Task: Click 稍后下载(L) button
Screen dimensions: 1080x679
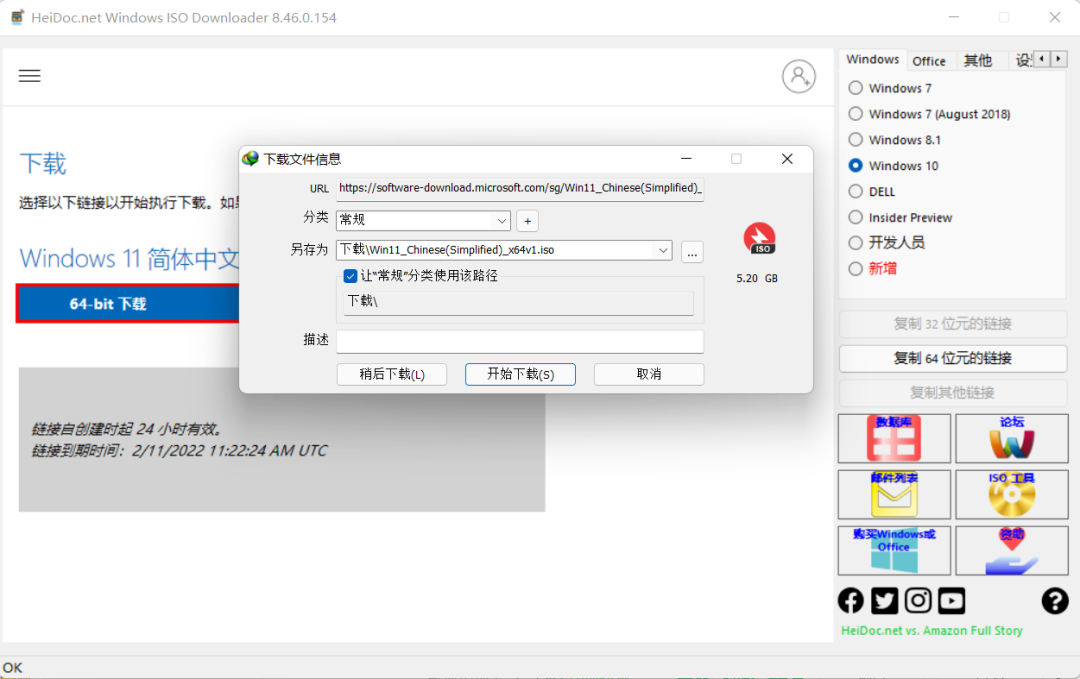Action: pos(392,374)
